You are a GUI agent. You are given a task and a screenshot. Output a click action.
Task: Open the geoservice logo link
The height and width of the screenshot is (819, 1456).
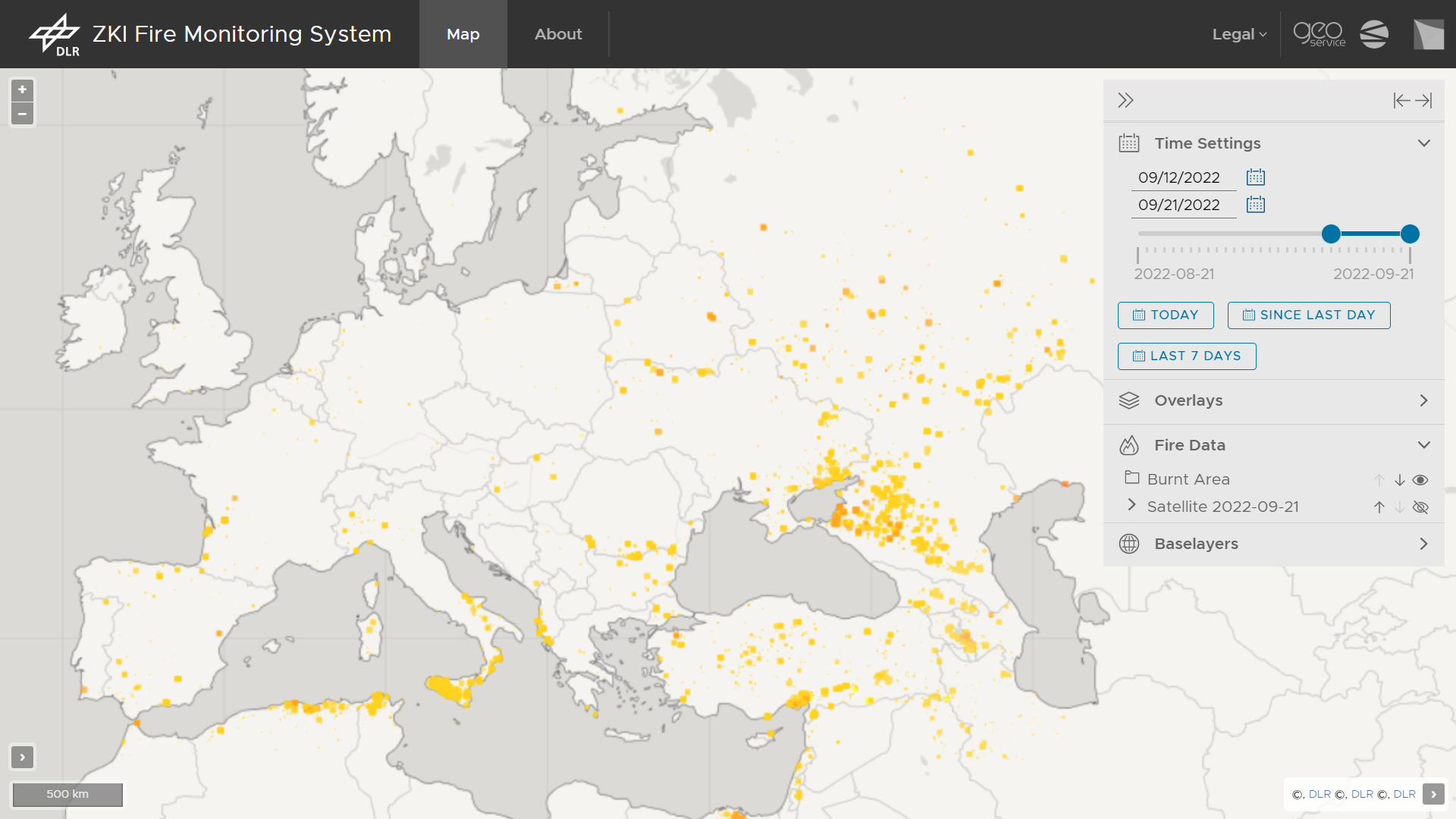point(1319,34)
